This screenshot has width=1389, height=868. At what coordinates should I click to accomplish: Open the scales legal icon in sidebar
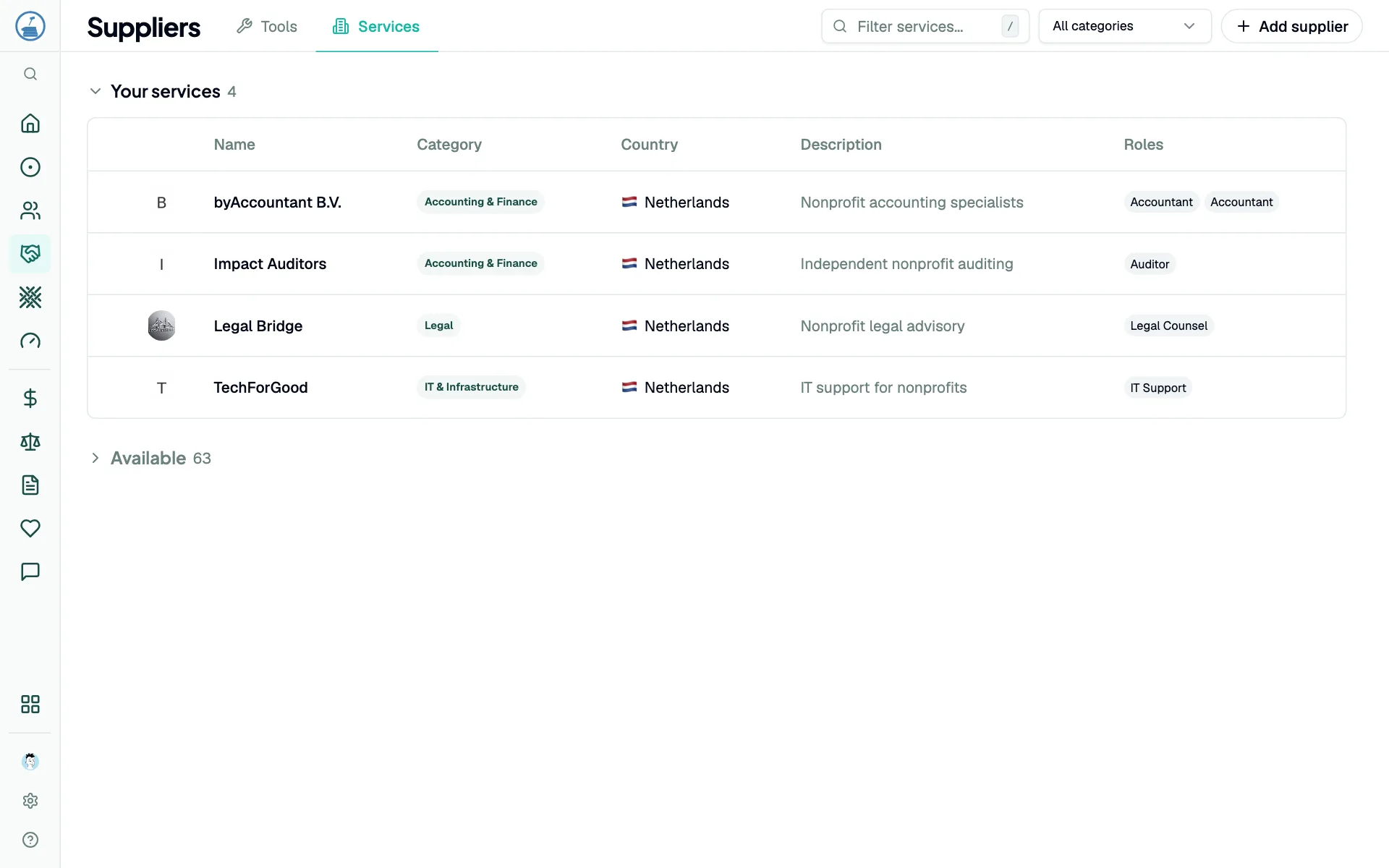pyautogui.click(x=30, y=442)
